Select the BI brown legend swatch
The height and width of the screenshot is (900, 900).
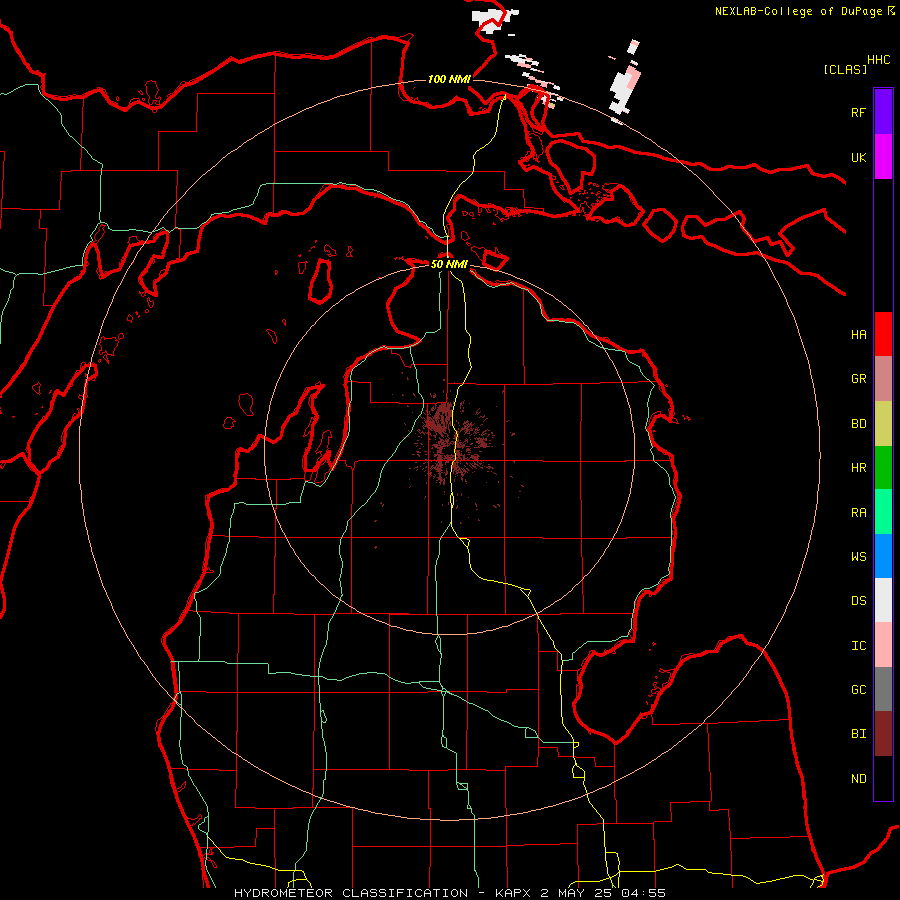coord(883,734)
